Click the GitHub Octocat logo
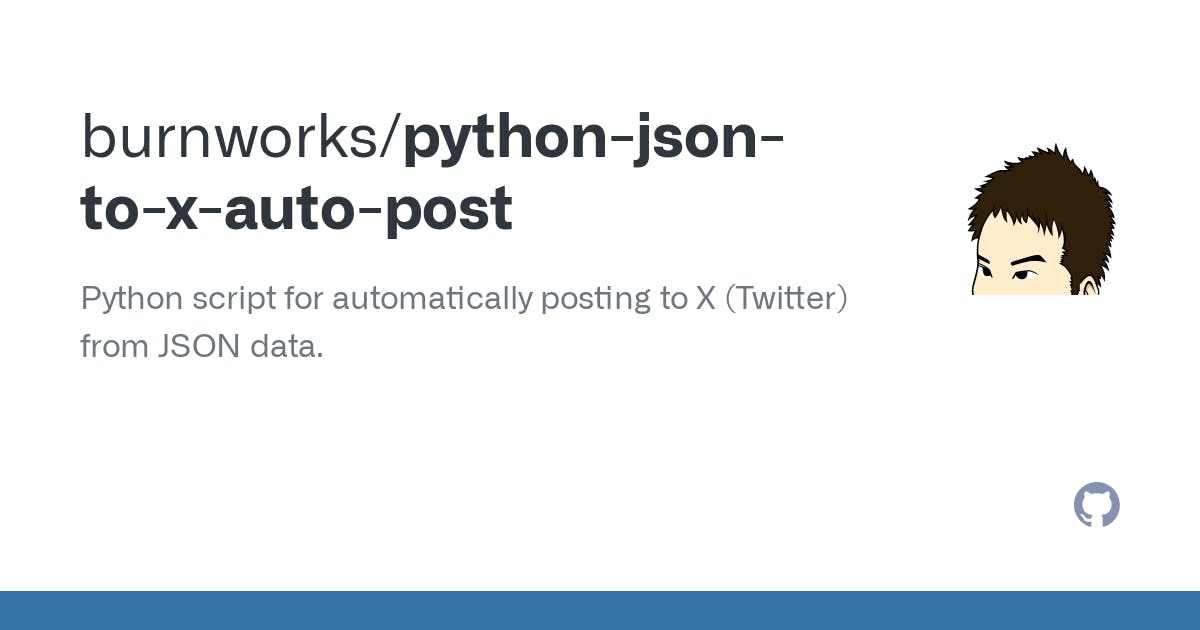This screenshot has height=630, width=1200. coord(1096,505)
